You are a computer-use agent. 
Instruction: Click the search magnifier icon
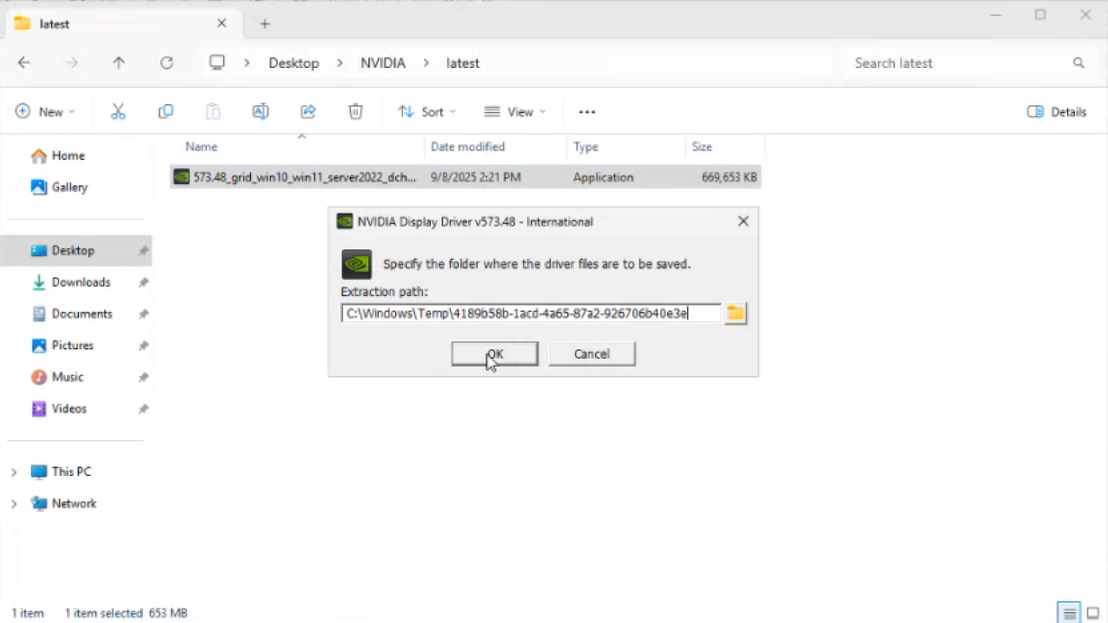1078,63
